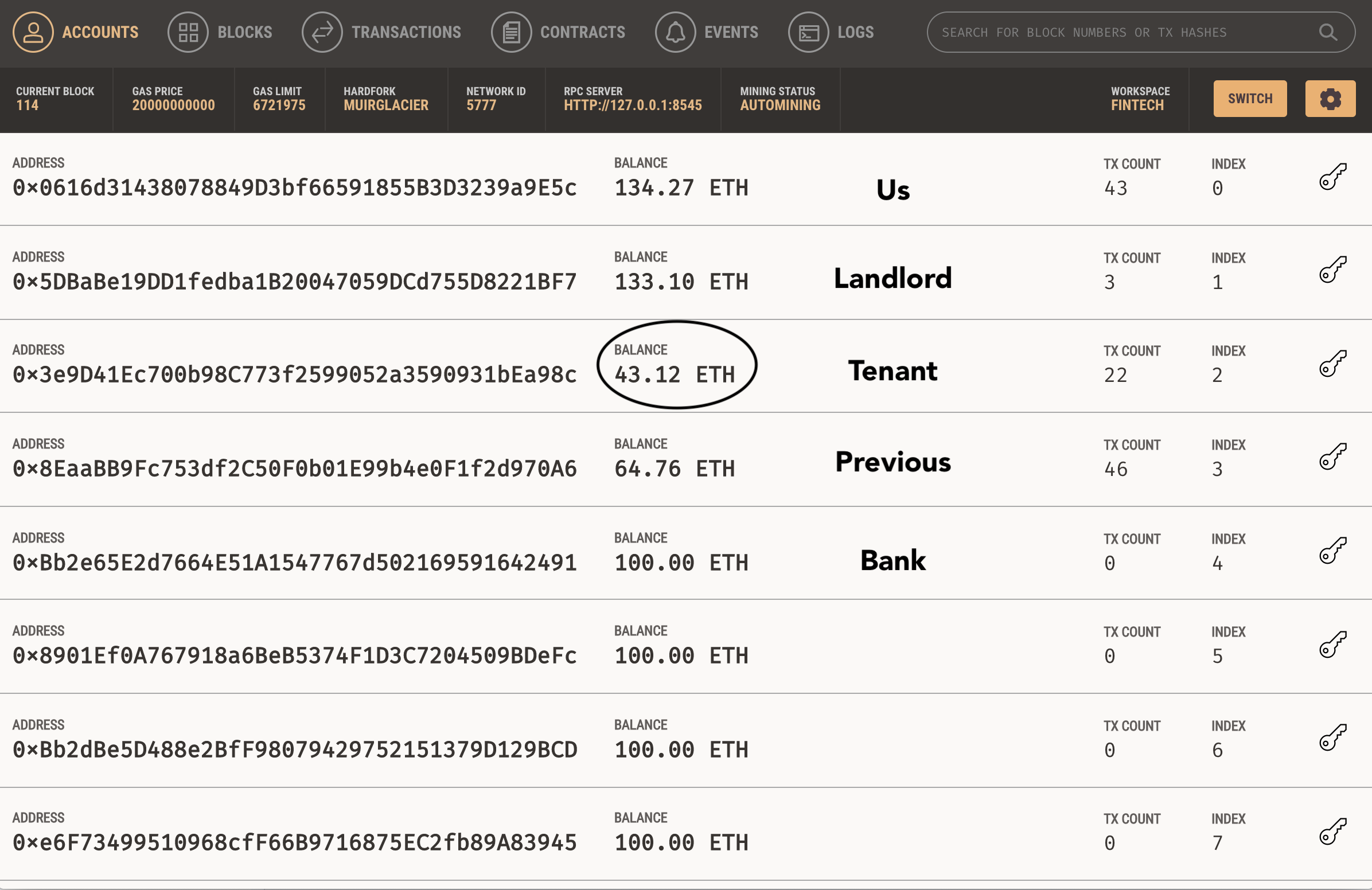Open settings with the gear button

[x=1331, y=99]
